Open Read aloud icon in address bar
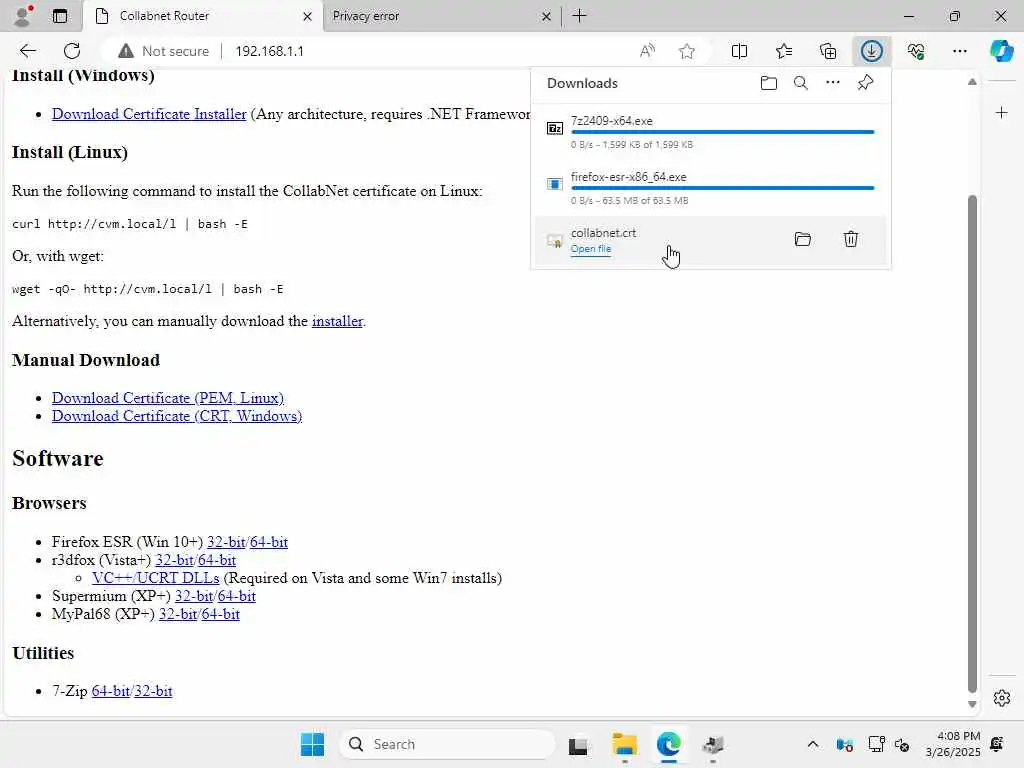Screen dimensions: 1024x768 point(647,51)
